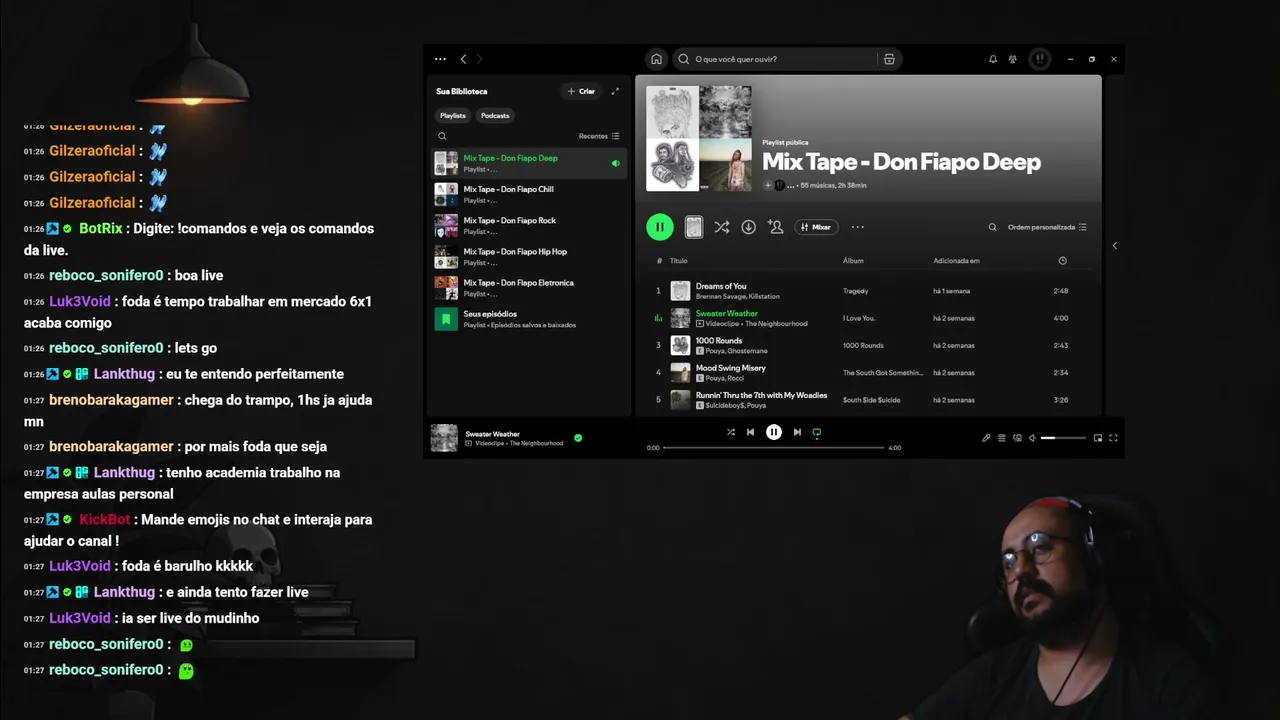1280x720 pixels.
Task: Open The Neighbourhood artist link in track list
Action: (x=776, y=324)
